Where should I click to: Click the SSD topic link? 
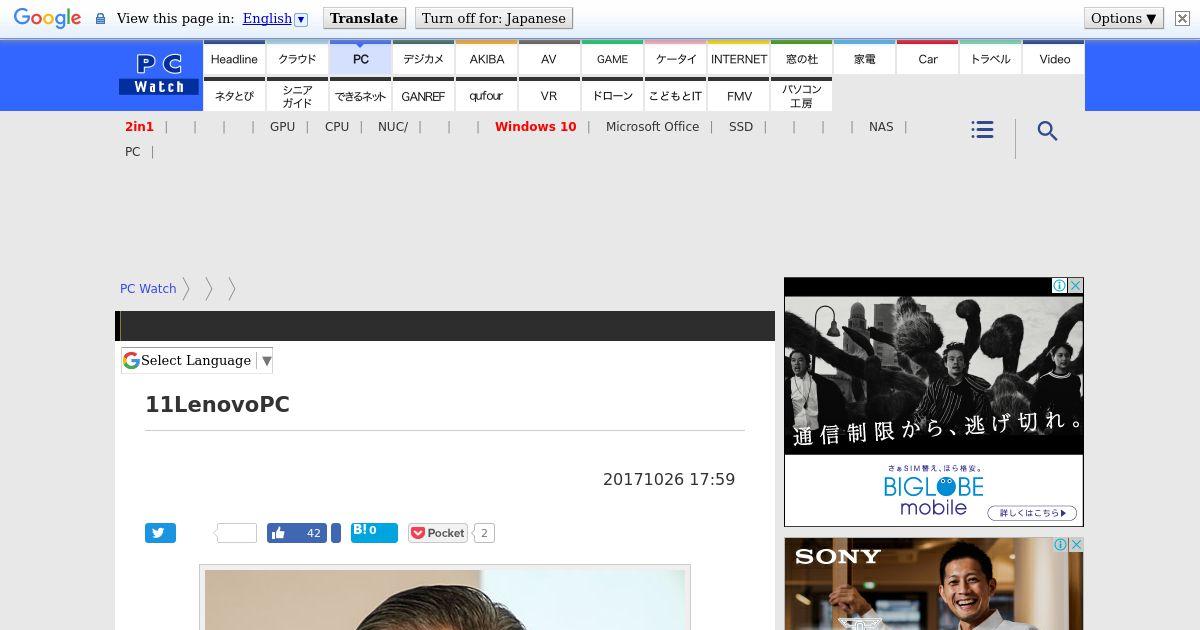click(741, 127)
